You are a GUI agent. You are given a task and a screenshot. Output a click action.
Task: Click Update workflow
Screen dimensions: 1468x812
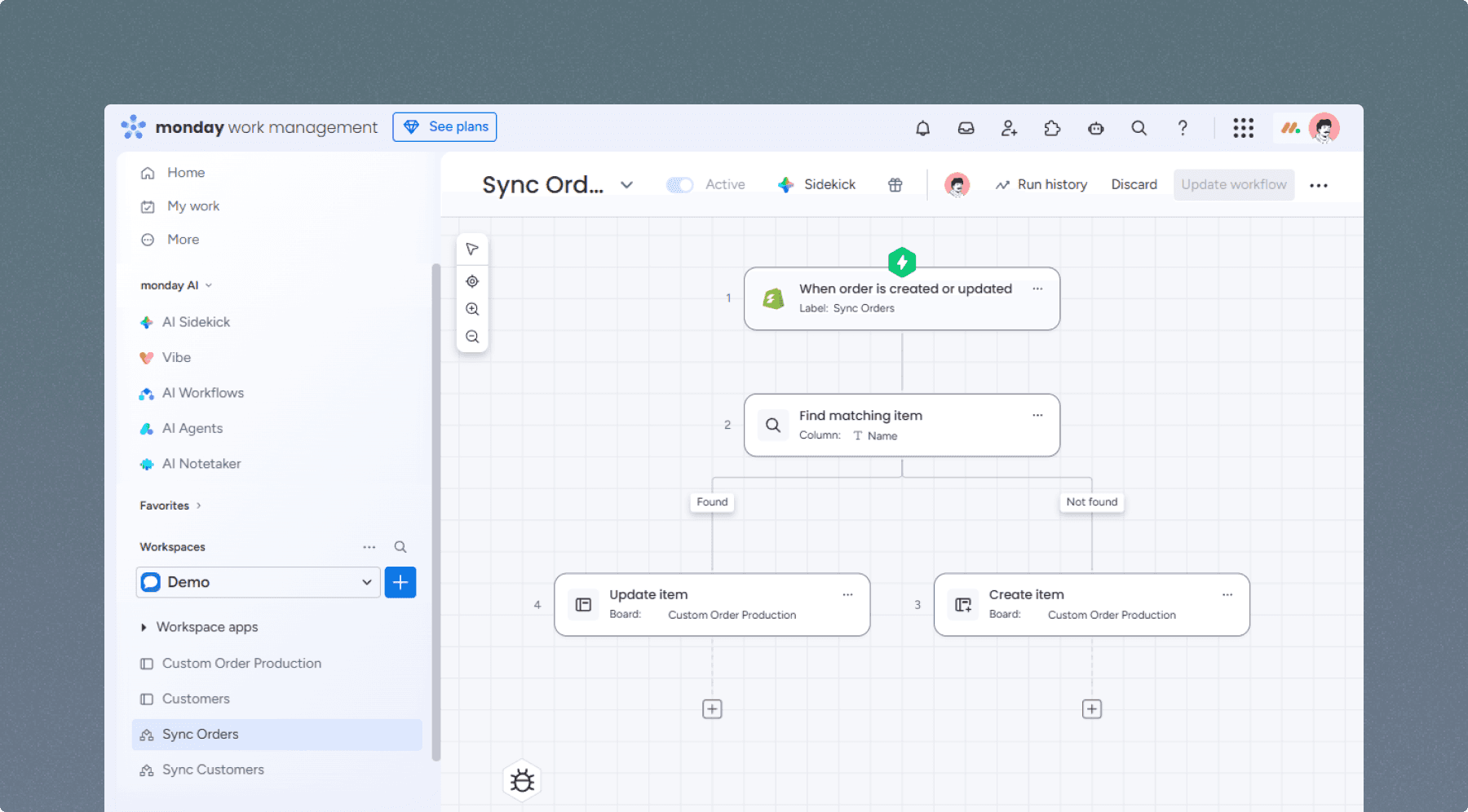[x=1234, y=185]
